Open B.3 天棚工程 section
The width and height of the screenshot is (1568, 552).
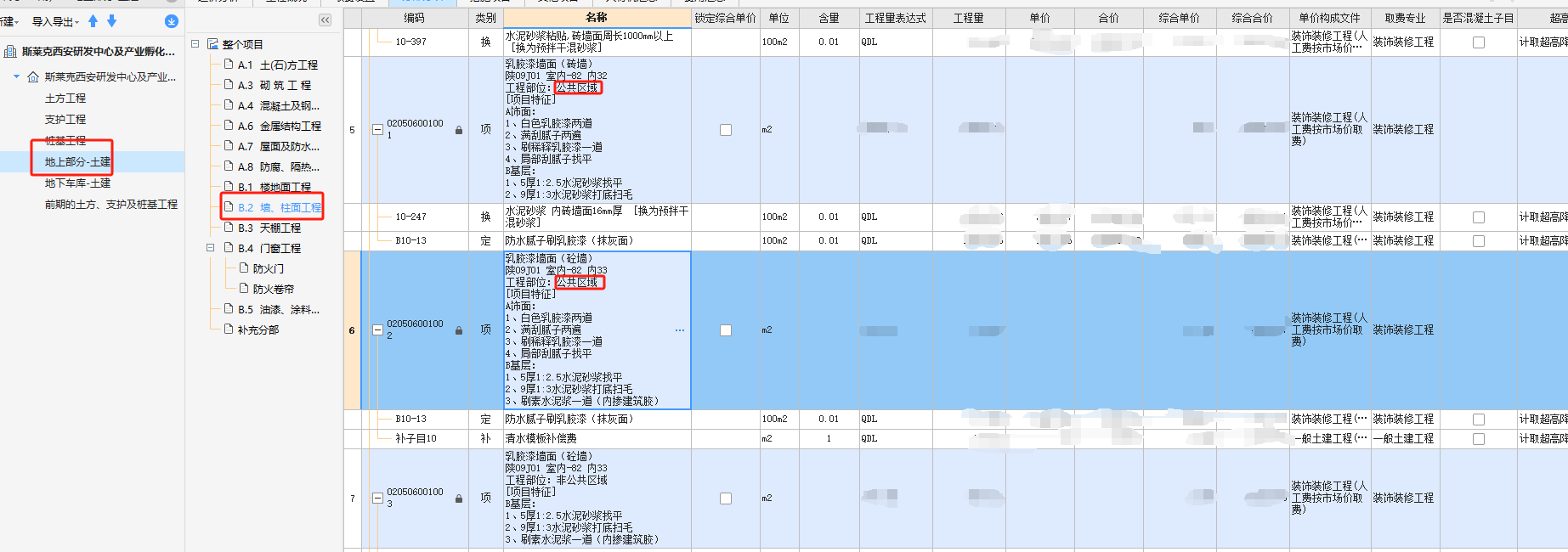[x=269, y=228]
